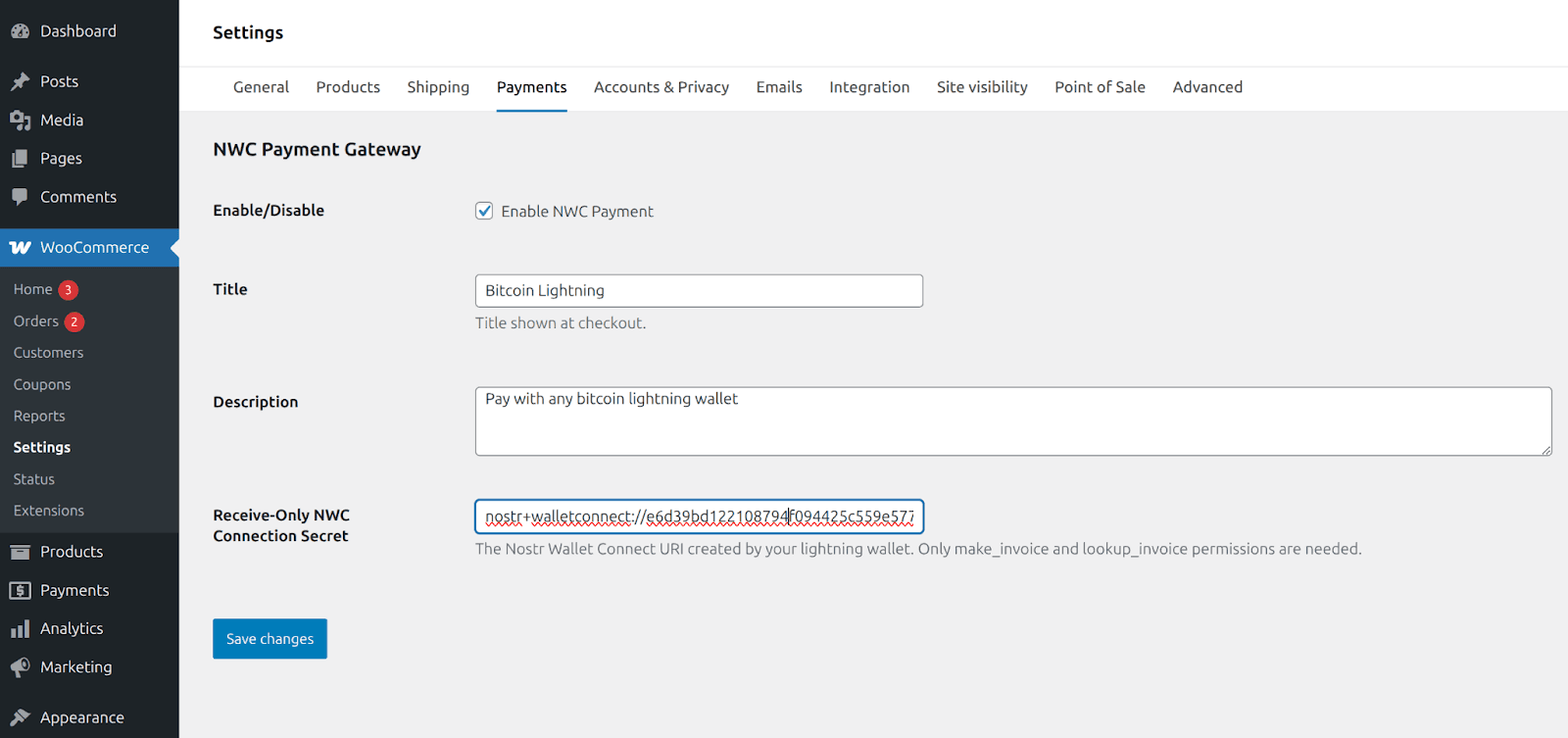
Task: Click the Settings page heading
Action: click(x=248, y=32)
